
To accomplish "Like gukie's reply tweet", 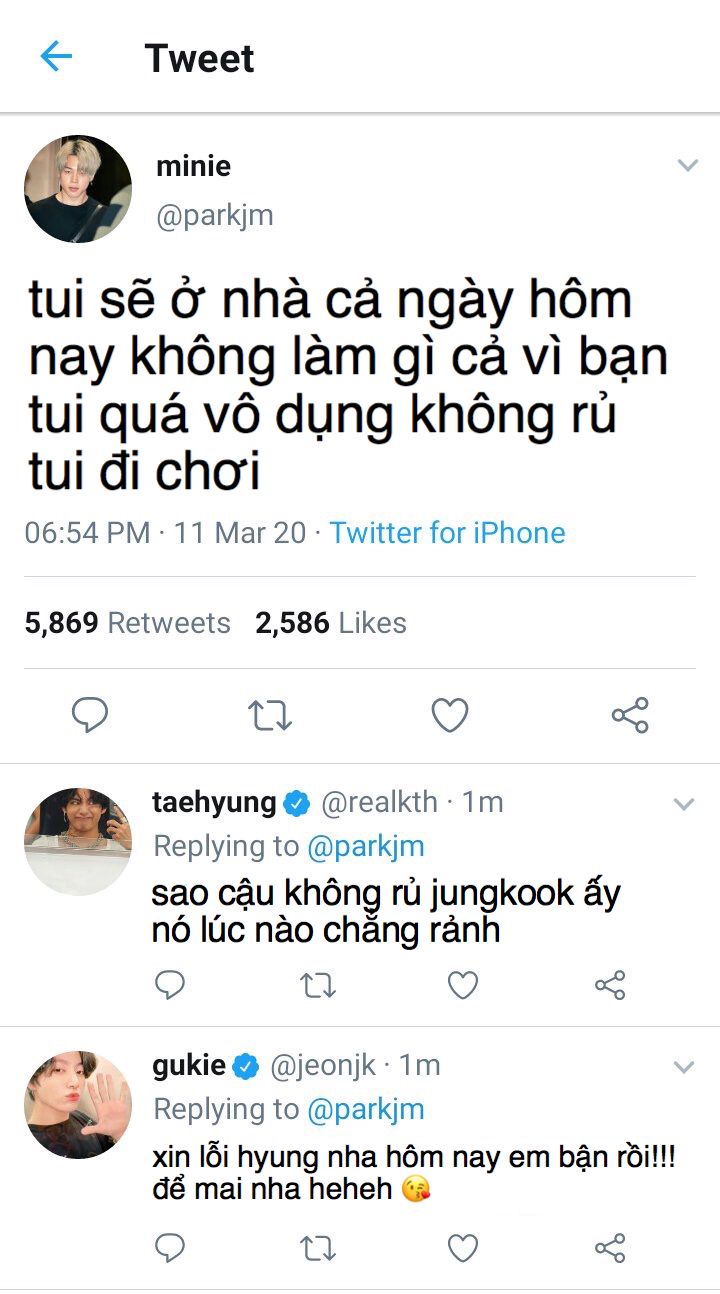I will pyautogui.click(x=462, y=1248).
